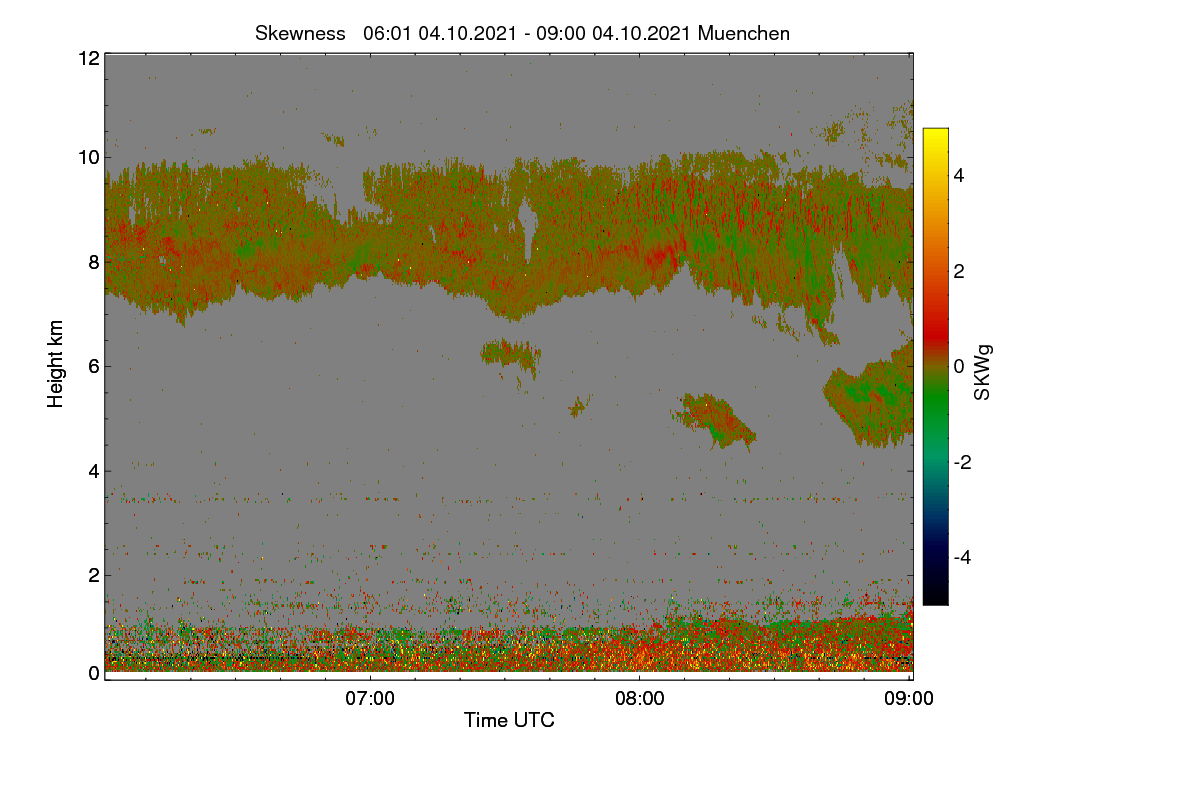Click the '07:00' time tick label
The height and width of the screenshot is (800, 1200).
click(x=370, y=699)
